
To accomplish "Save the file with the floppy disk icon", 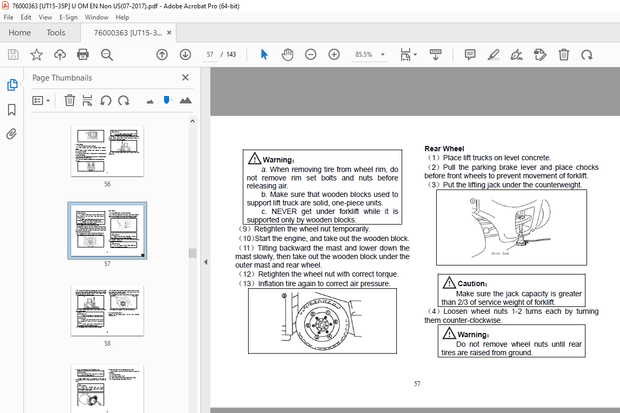I will tap(13, 55).
